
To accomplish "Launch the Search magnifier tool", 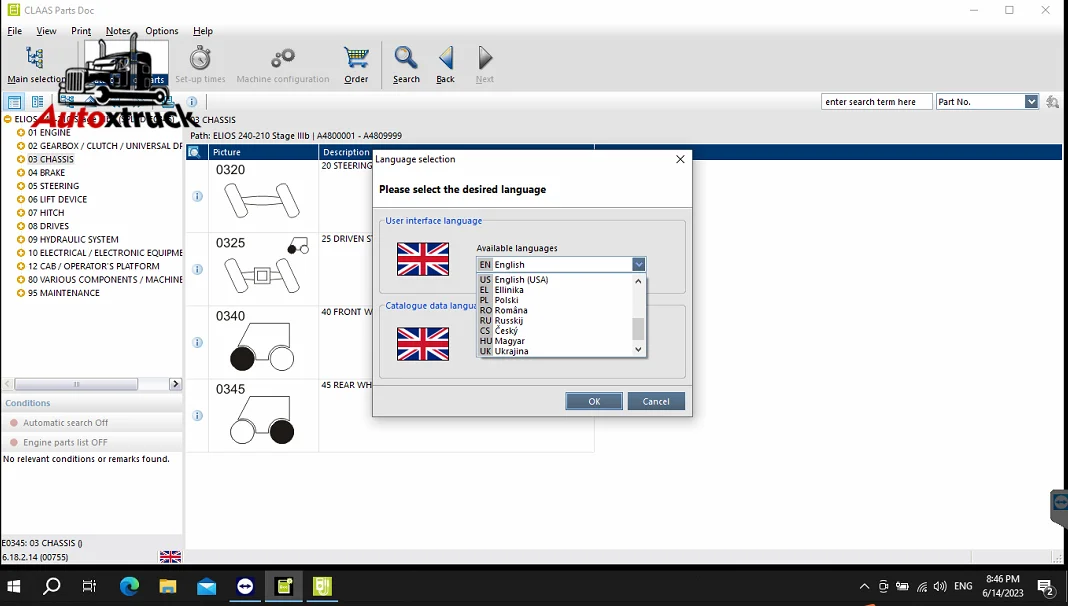I will (x=406, y=65).
